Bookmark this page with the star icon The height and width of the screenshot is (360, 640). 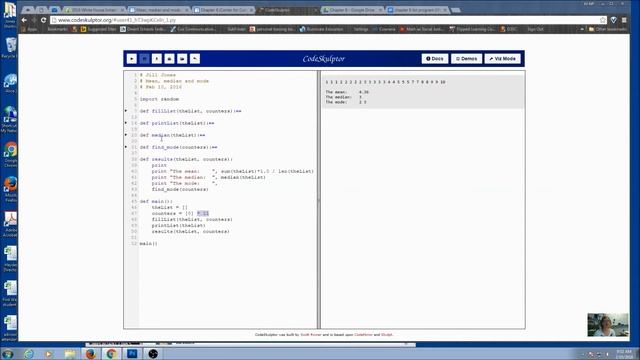tap(603, 20)
